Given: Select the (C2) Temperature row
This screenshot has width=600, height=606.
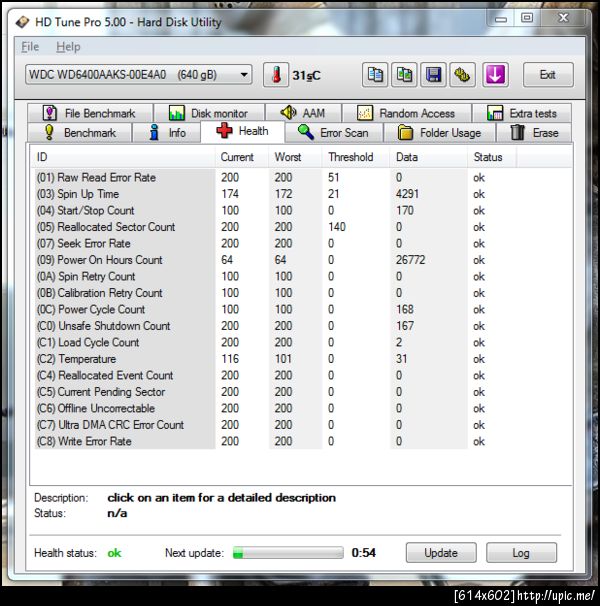Looking at the screenshot, I should tap(274, 359).
